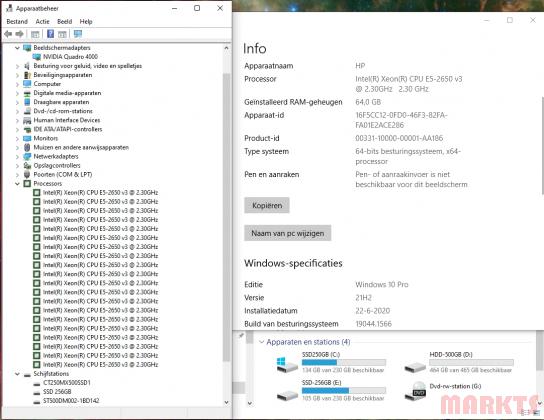Expand Besturing voor geluid, video en spelletjes
Screen dimensions: 544x420
(x=17, y=66)
